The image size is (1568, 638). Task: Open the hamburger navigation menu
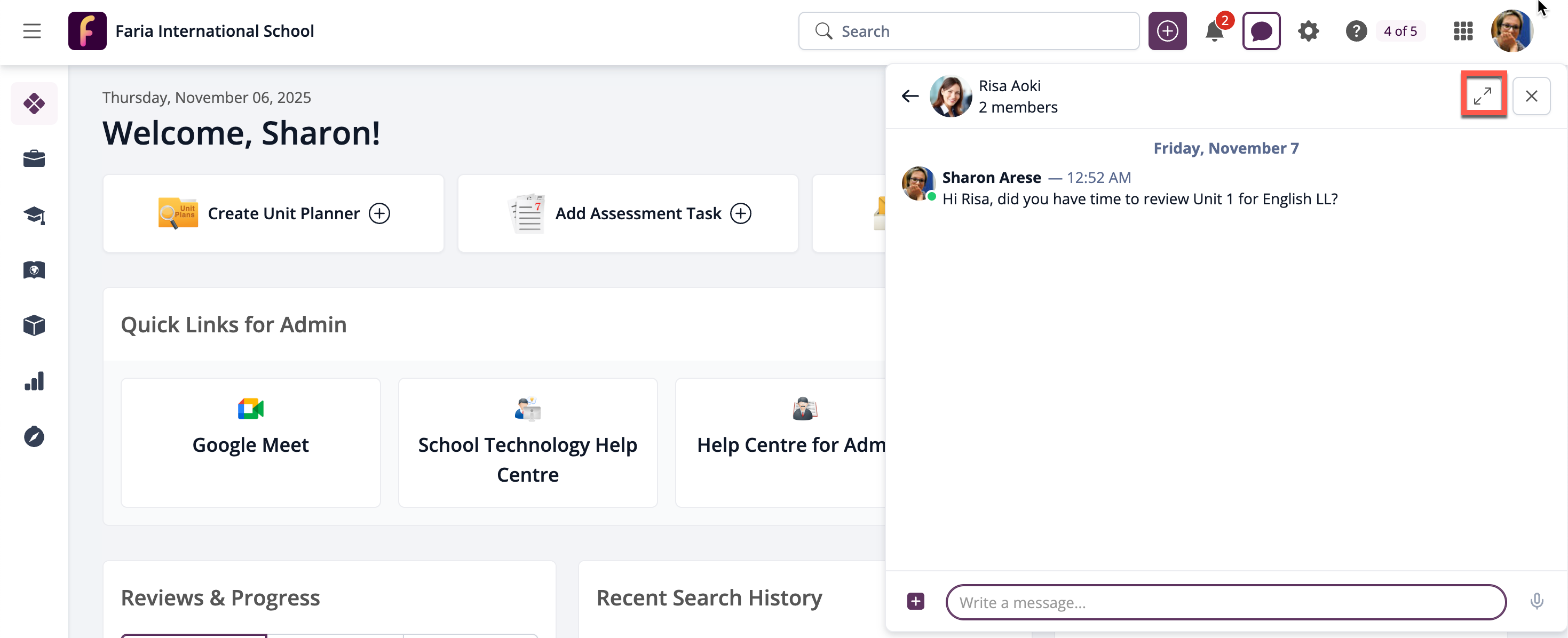(x=31, y=31)
